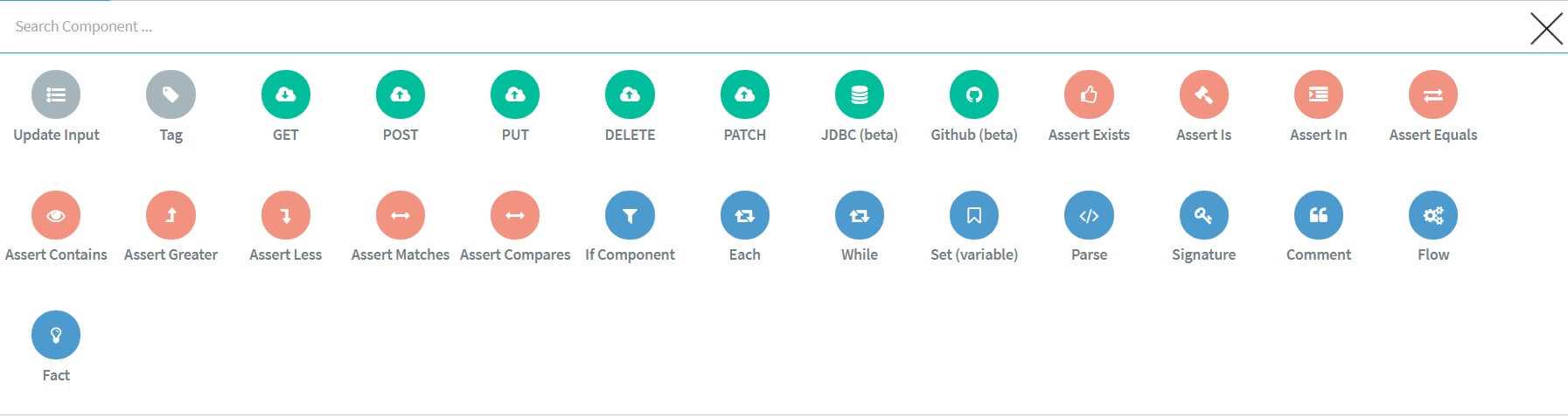
Task: Close the component picker panel
Action: [1545, 28]
